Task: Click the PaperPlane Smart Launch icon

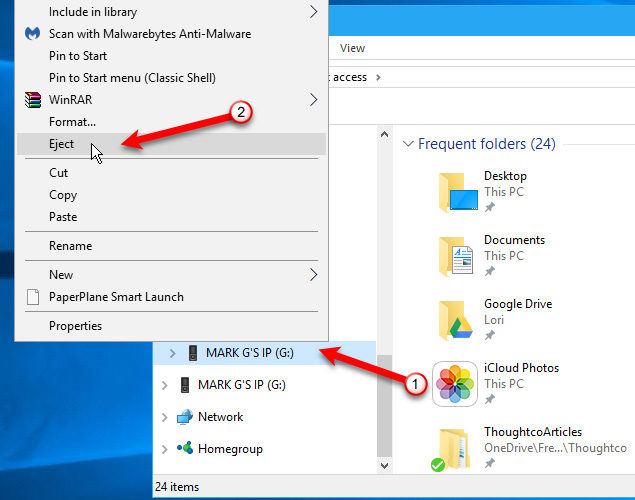Action: tap(31, 297)
